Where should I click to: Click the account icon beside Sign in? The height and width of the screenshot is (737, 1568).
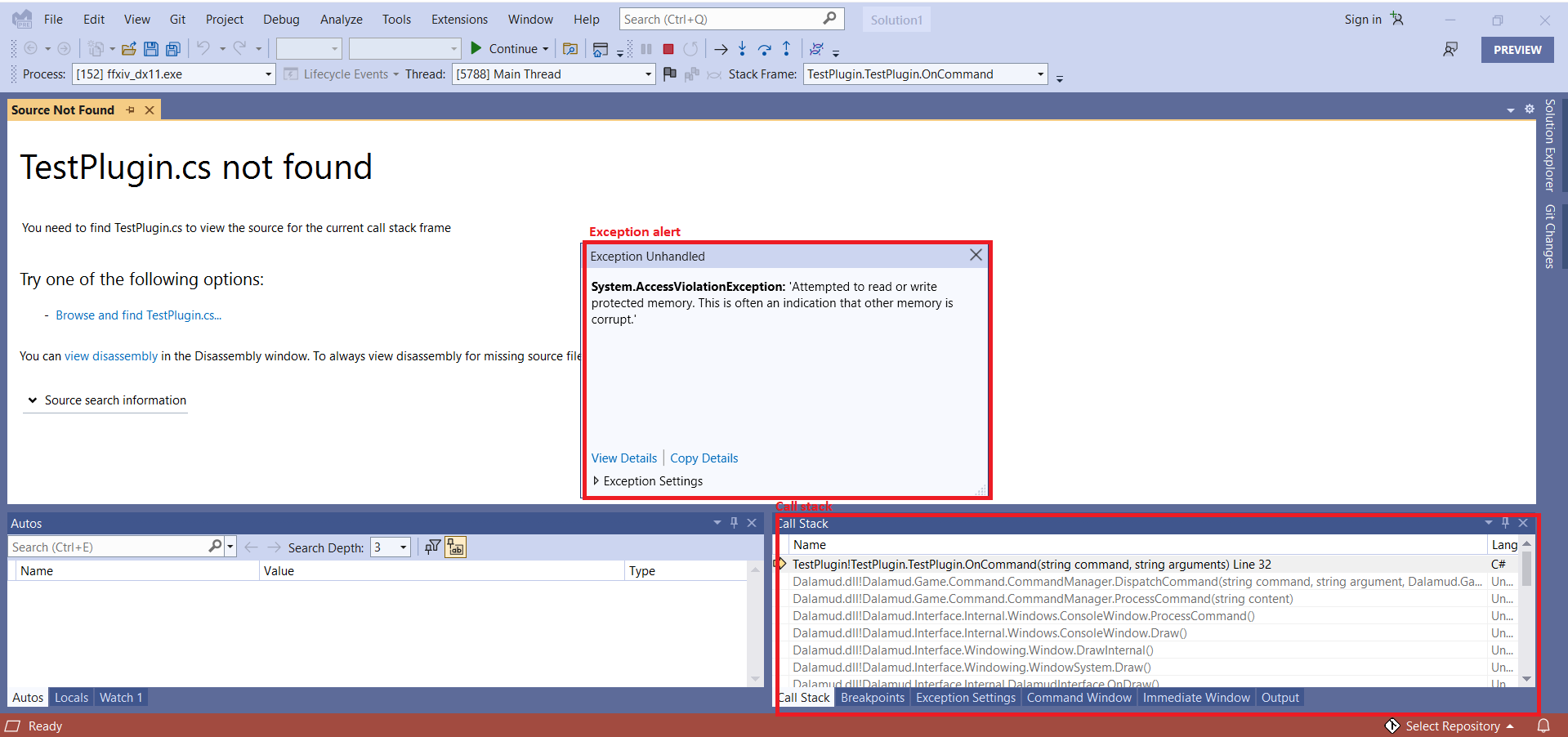click(x=1397, y=19)
